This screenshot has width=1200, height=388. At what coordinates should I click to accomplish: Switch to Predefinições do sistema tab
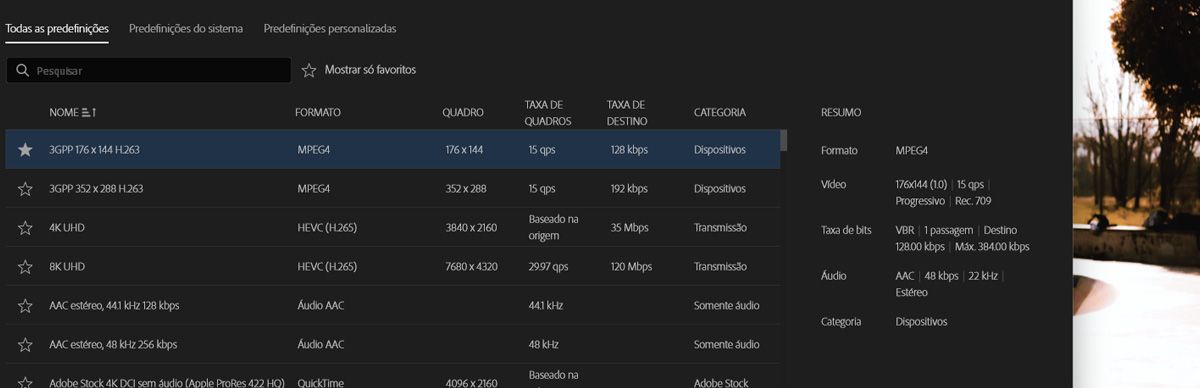point(186,28)
